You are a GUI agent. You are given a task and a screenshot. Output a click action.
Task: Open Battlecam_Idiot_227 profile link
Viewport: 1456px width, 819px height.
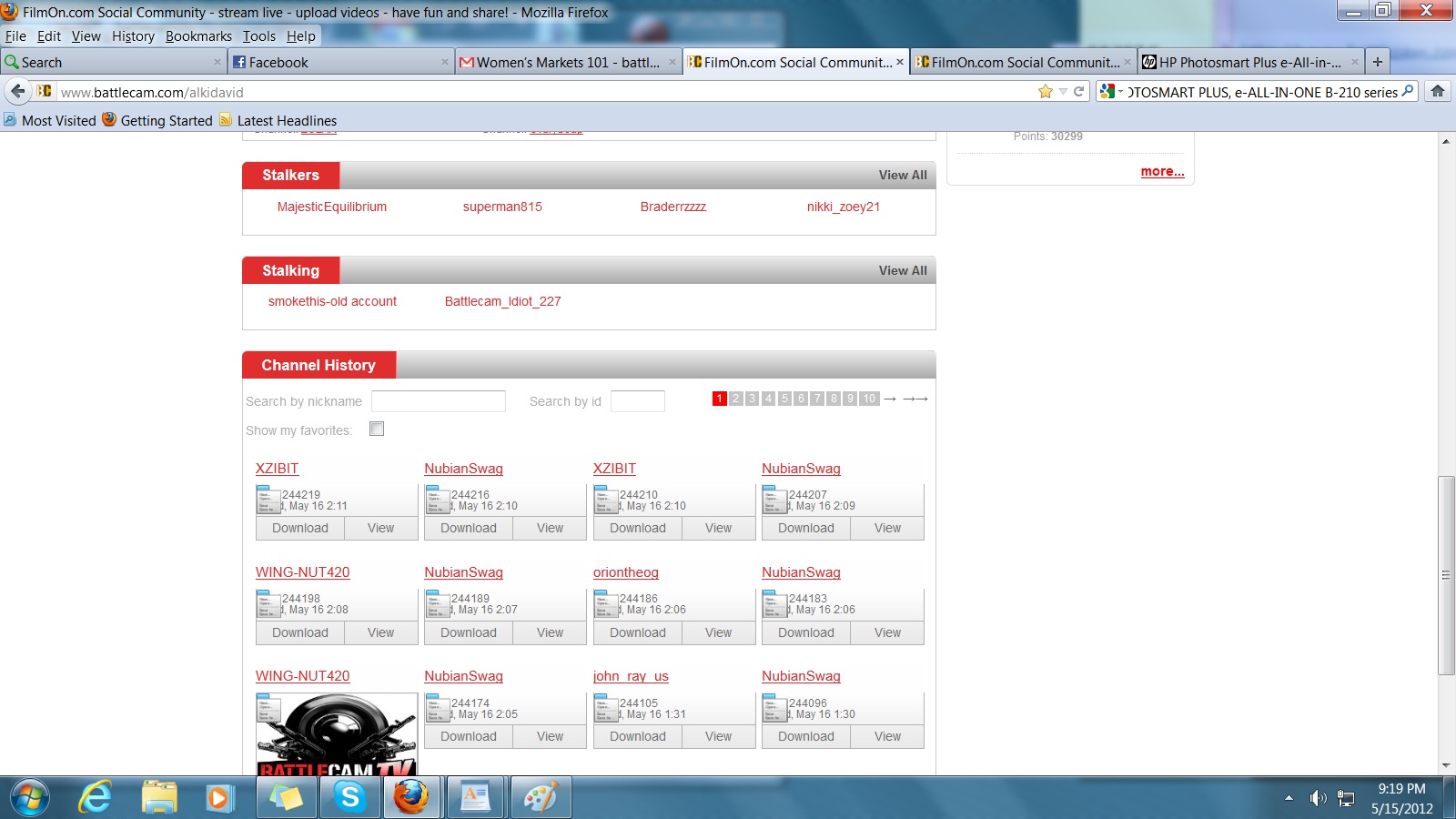click(503, 301)
